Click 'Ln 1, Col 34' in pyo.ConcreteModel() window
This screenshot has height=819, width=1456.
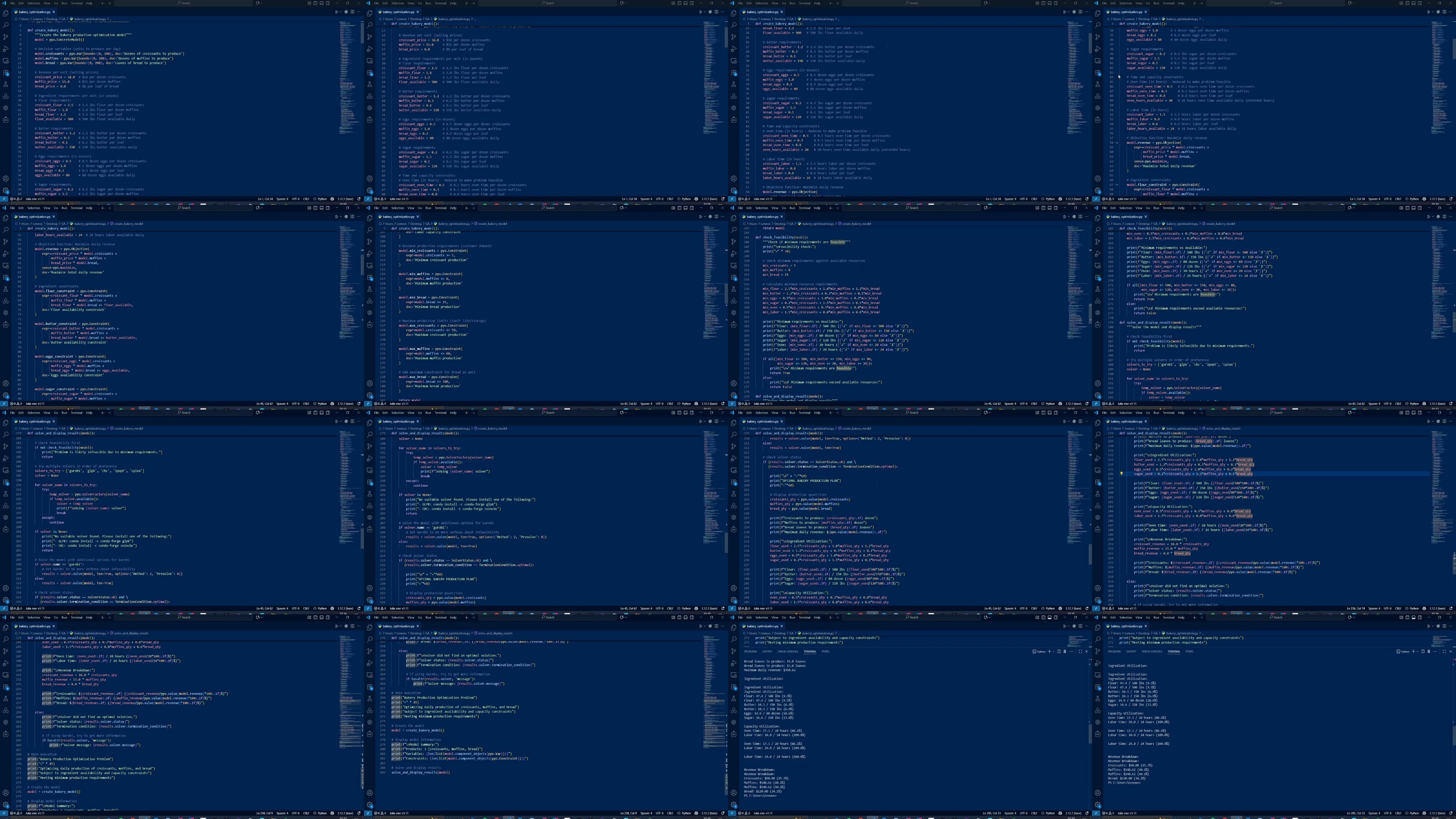tap(266, 199)
